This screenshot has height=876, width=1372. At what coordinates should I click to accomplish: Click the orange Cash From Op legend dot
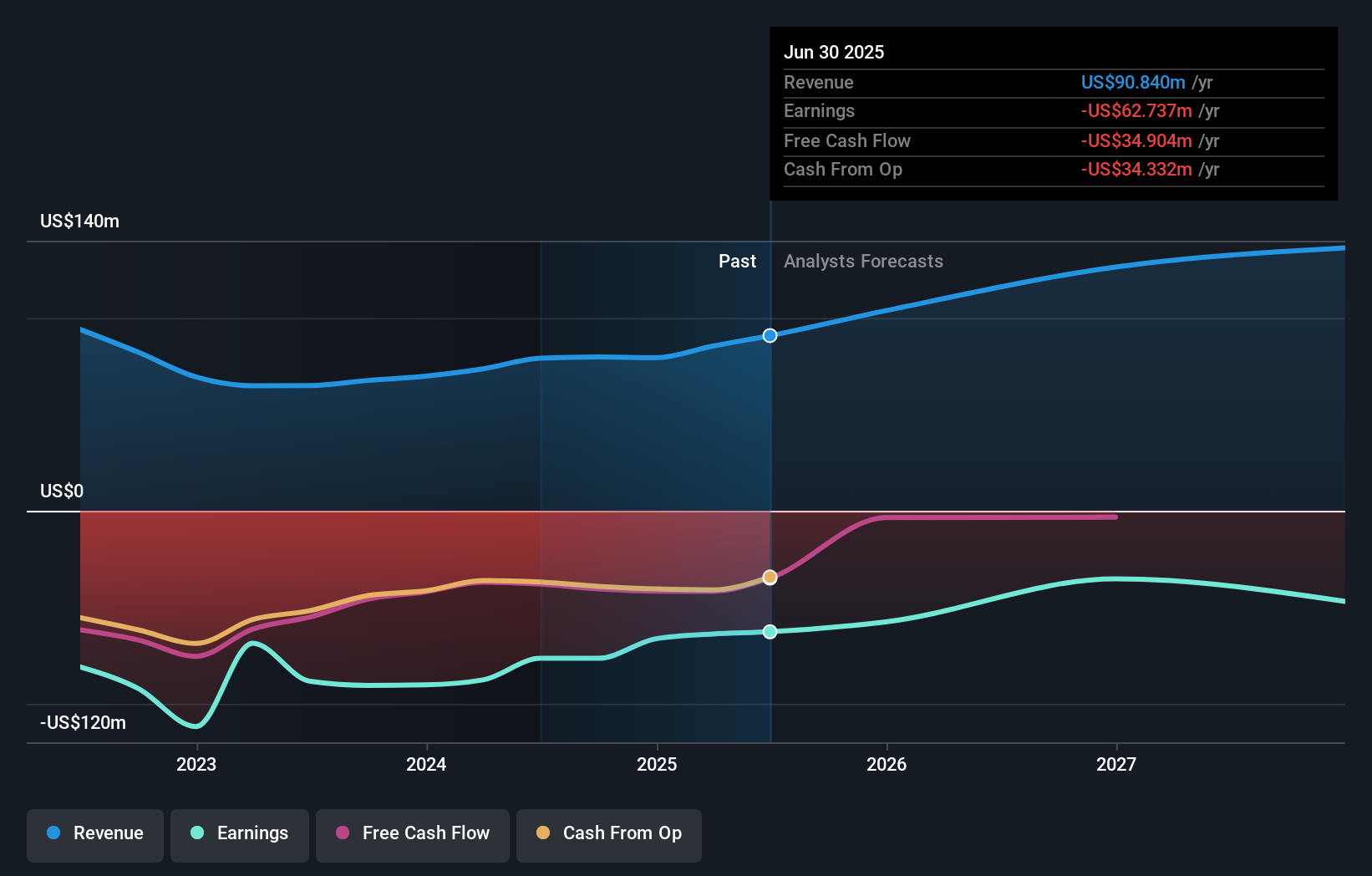tap(542, 833)
